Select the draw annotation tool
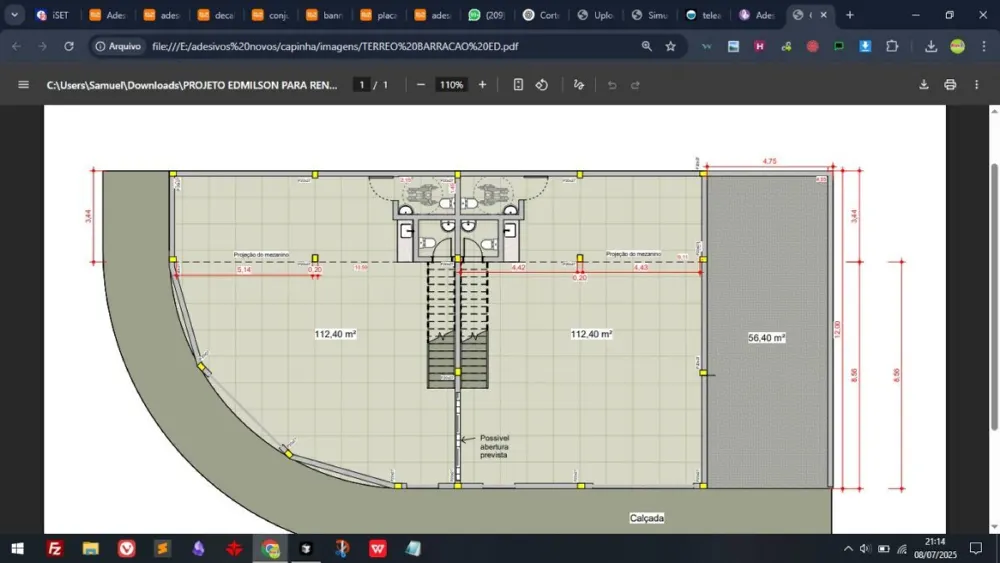 click(x=578, y=85)
